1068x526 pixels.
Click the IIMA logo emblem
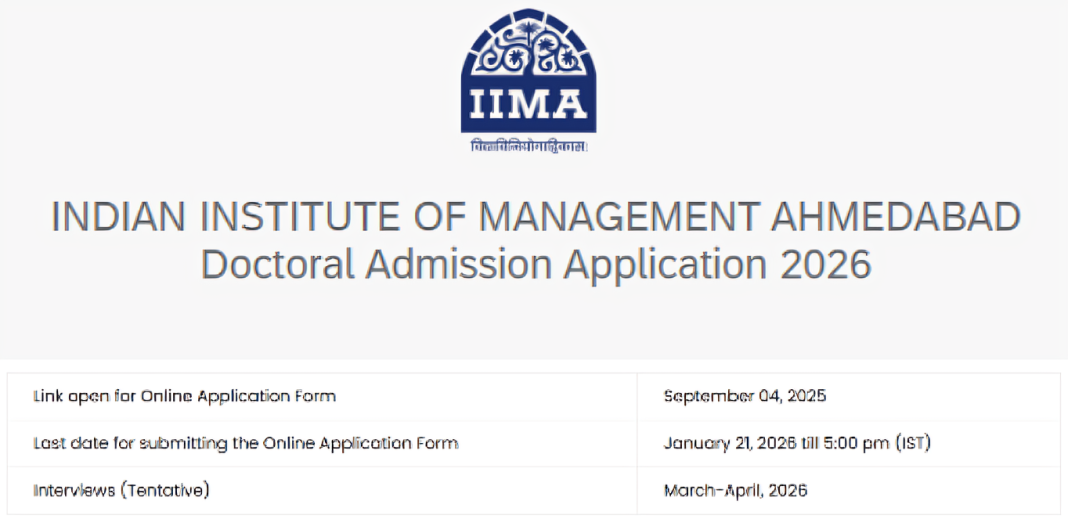tap(529, 71)
